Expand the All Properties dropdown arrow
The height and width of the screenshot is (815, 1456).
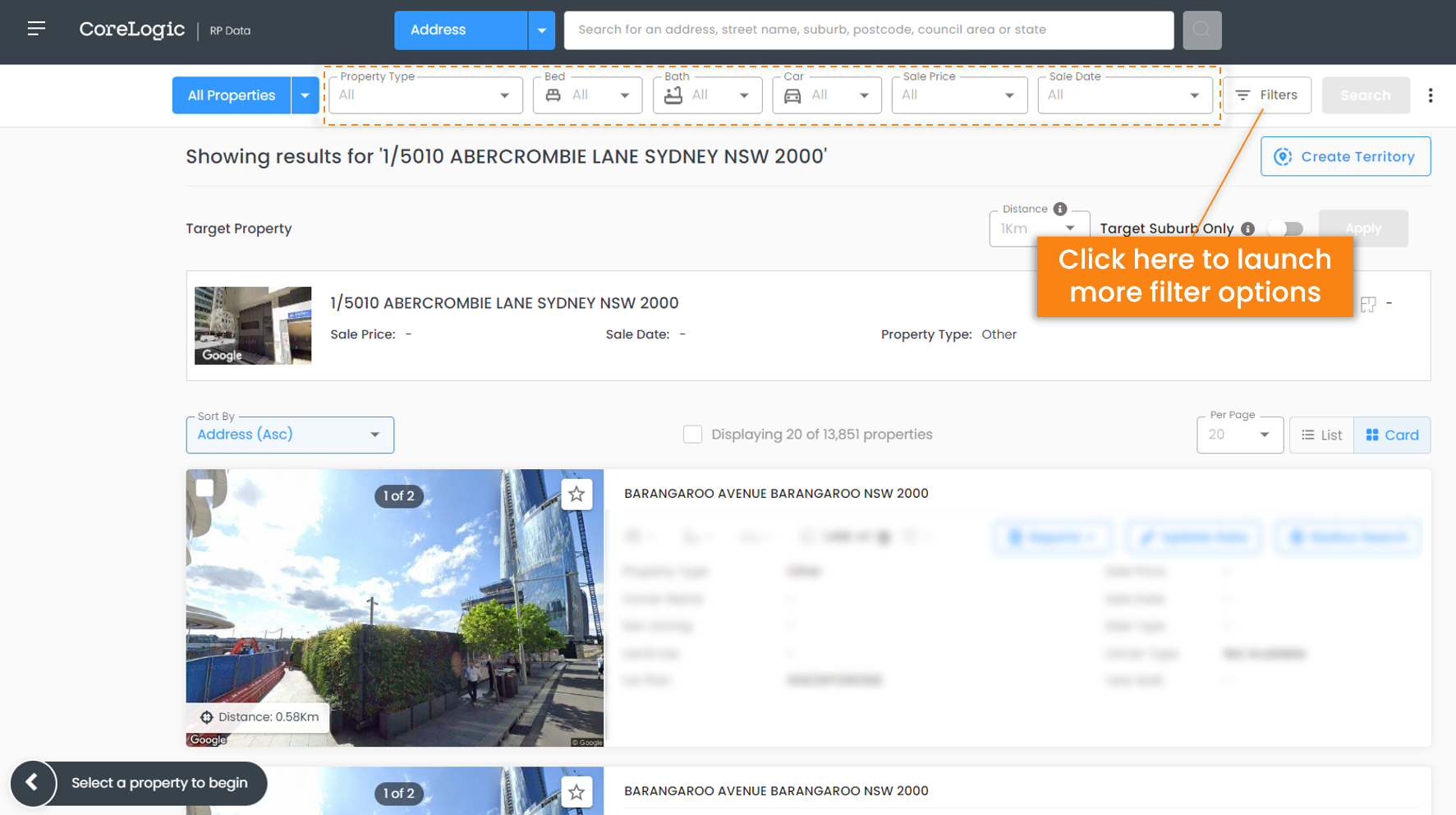pos(305,95)
